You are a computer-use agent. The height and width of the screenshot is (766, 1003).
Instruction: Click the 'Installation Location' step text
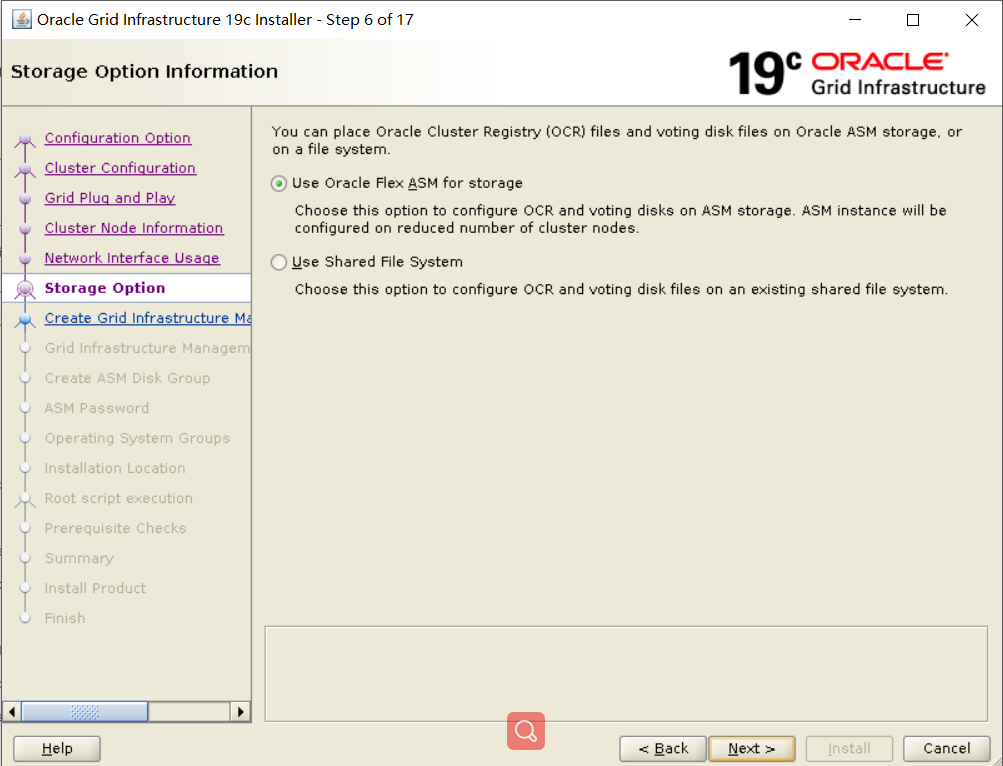tap(115, 468)
